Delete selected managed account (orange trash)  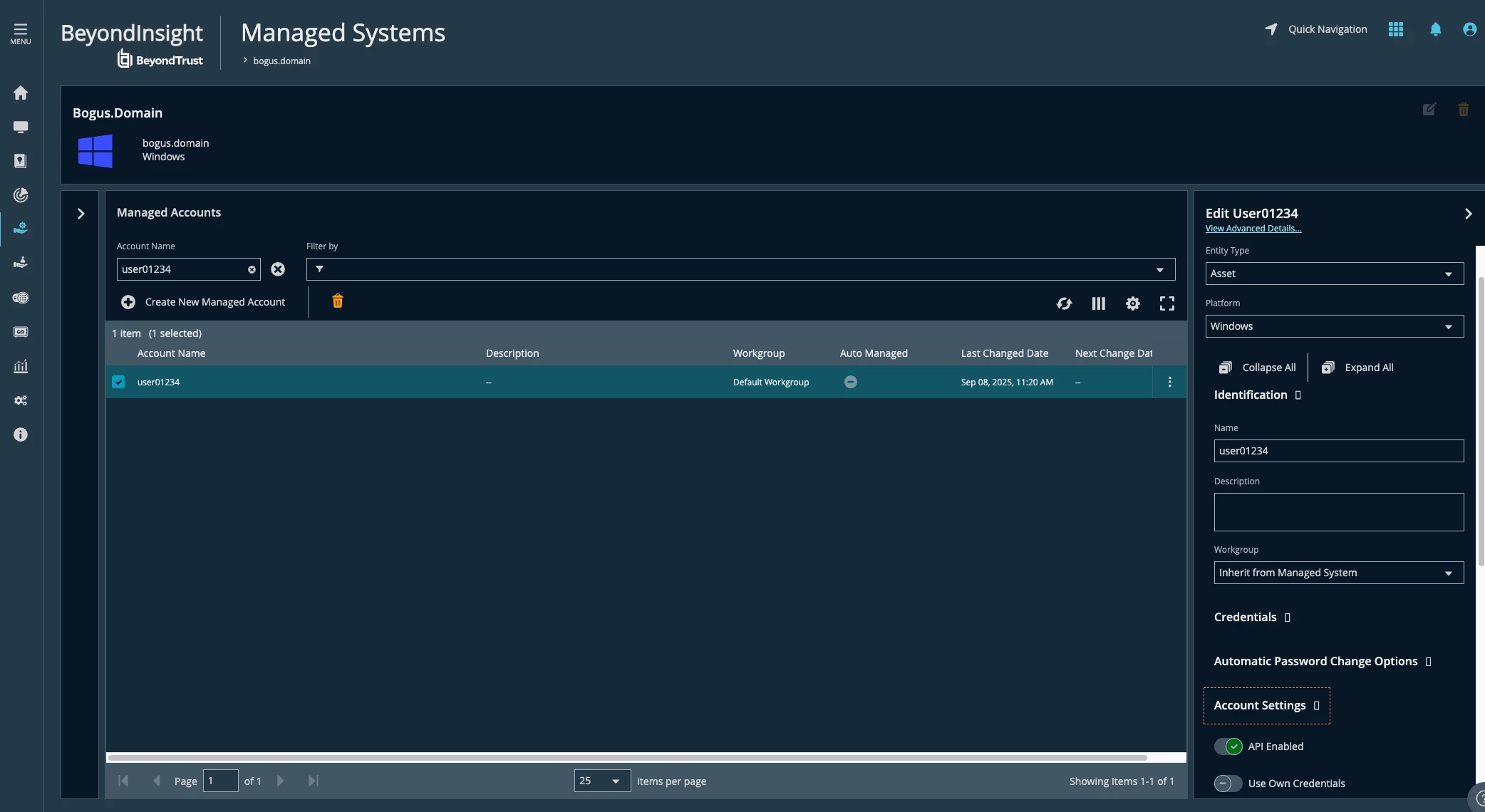click(338, 301)
